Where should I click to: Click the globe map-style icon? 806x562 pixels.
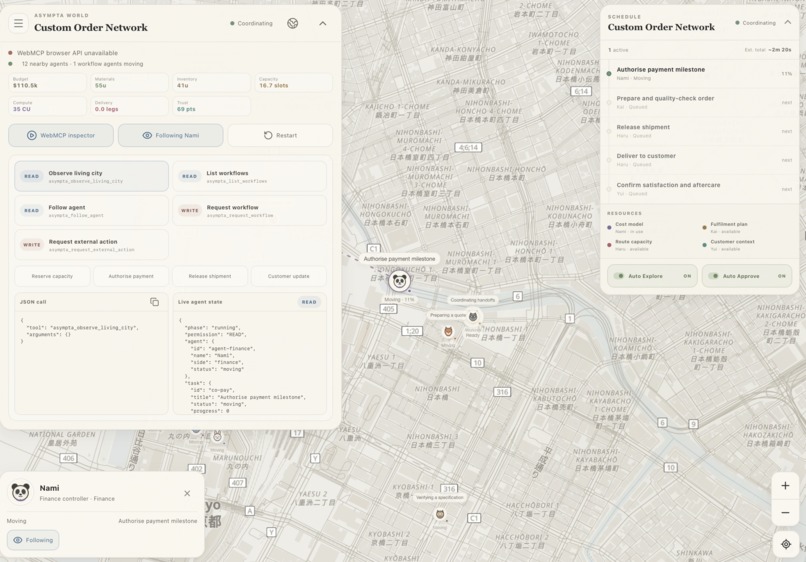click(x=292, y=23)
